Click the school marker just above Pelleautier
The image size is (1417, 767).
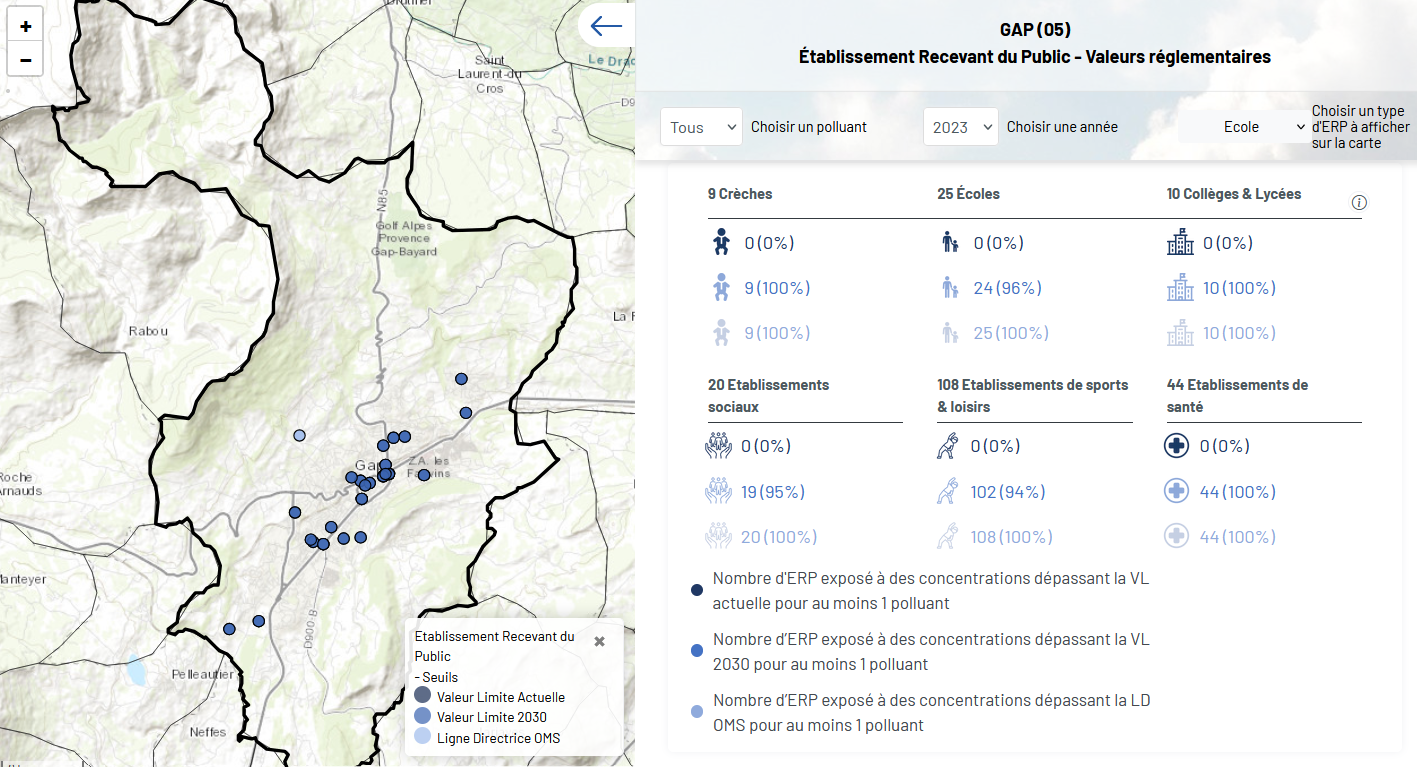click(229, 629)
